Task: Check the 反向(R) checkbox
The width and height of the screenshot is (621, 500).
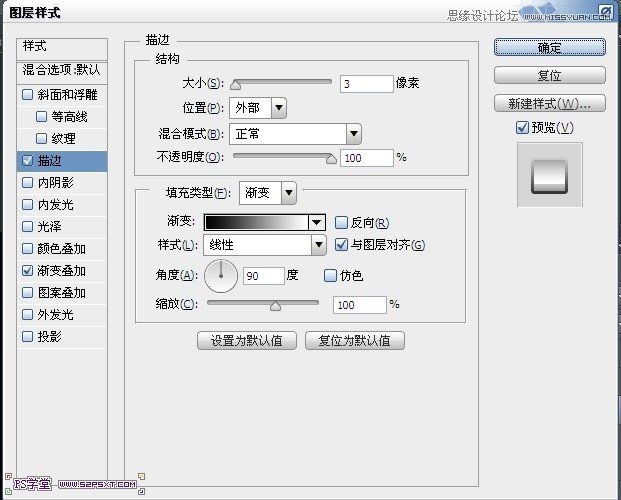Action: tap(341, 223)
